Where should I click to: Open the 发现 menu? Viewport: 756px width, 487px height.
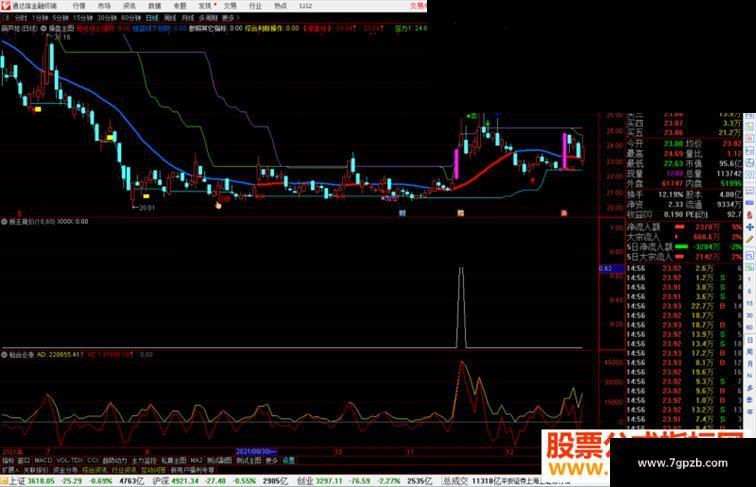[205, 6]
